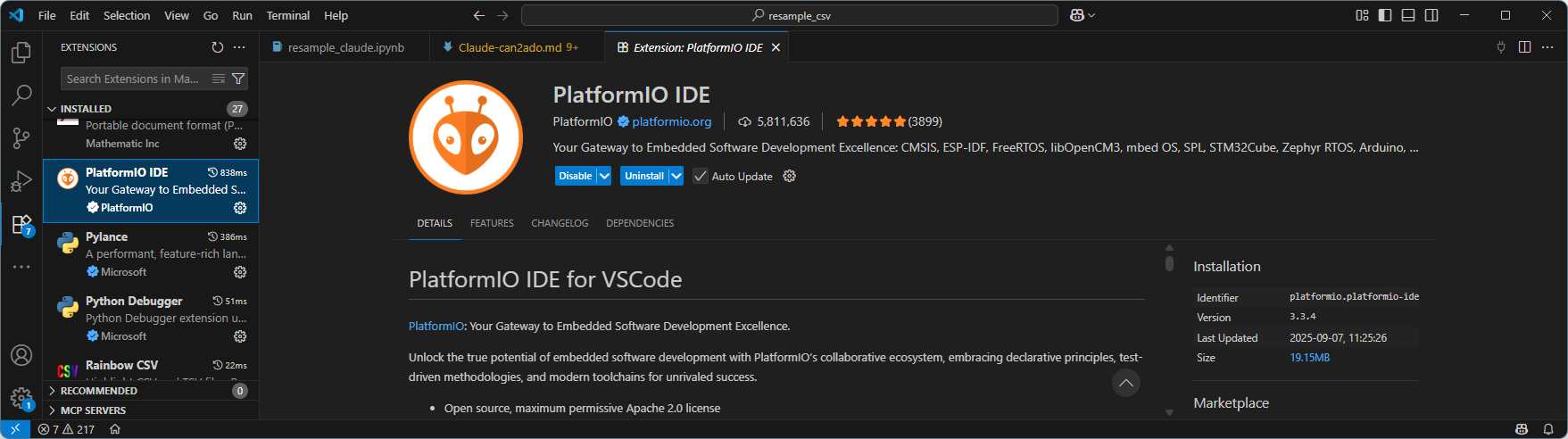
Task: Open the Accounts menu icon
Action: click(x=21, y=355)
